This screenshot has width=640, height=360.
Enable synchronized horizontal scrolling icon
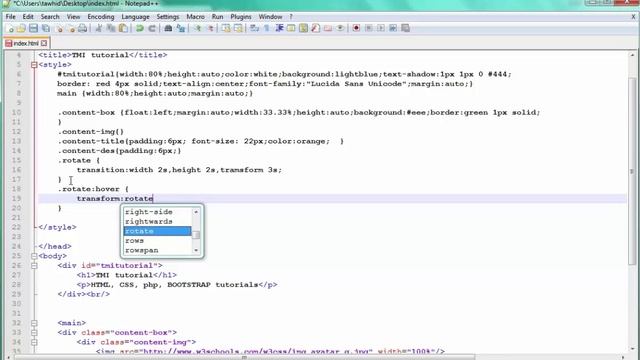tap(238, 28)
